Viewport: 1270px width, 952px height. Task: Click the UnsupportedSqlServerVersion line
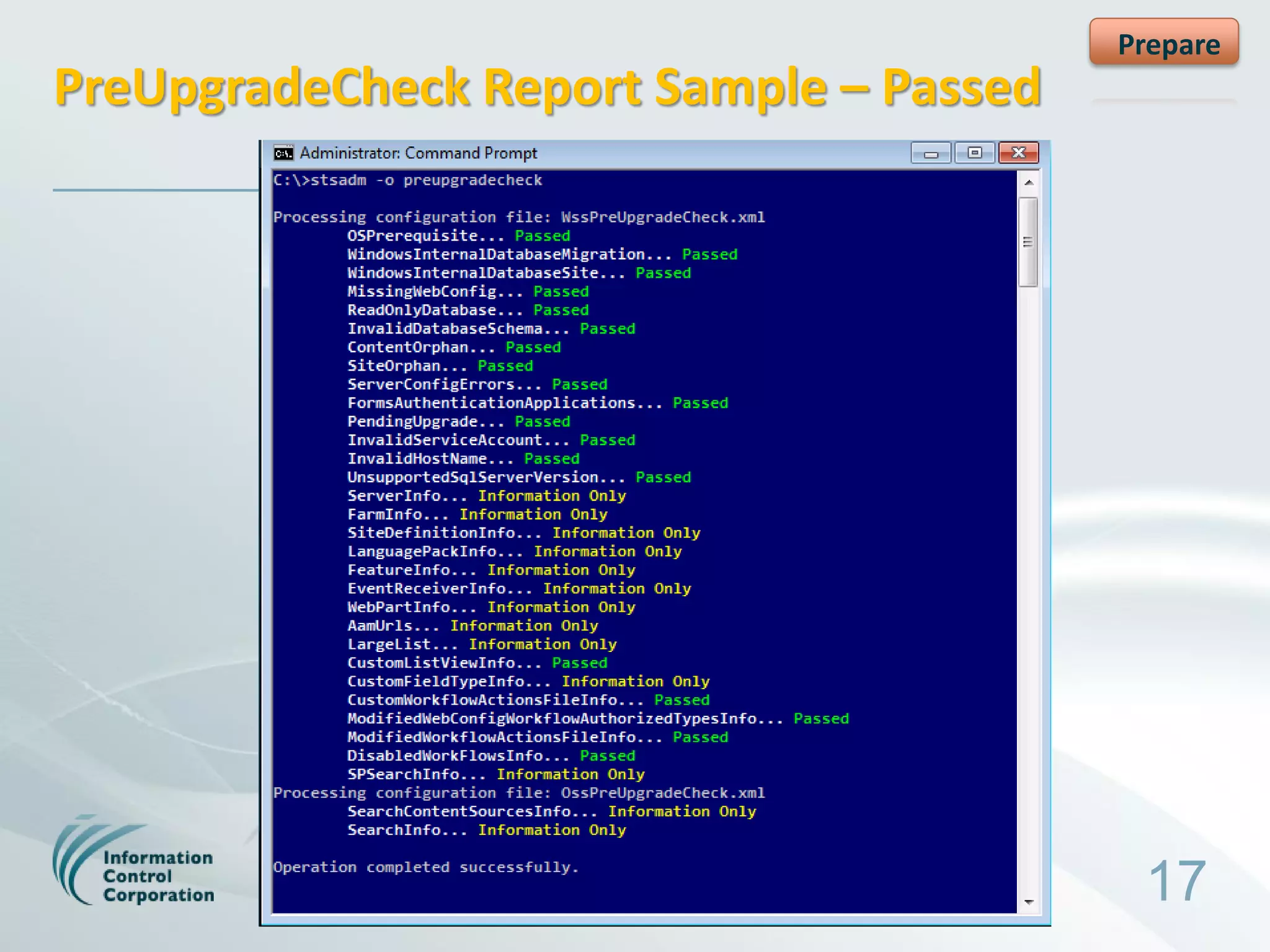(x=519, y=478)
